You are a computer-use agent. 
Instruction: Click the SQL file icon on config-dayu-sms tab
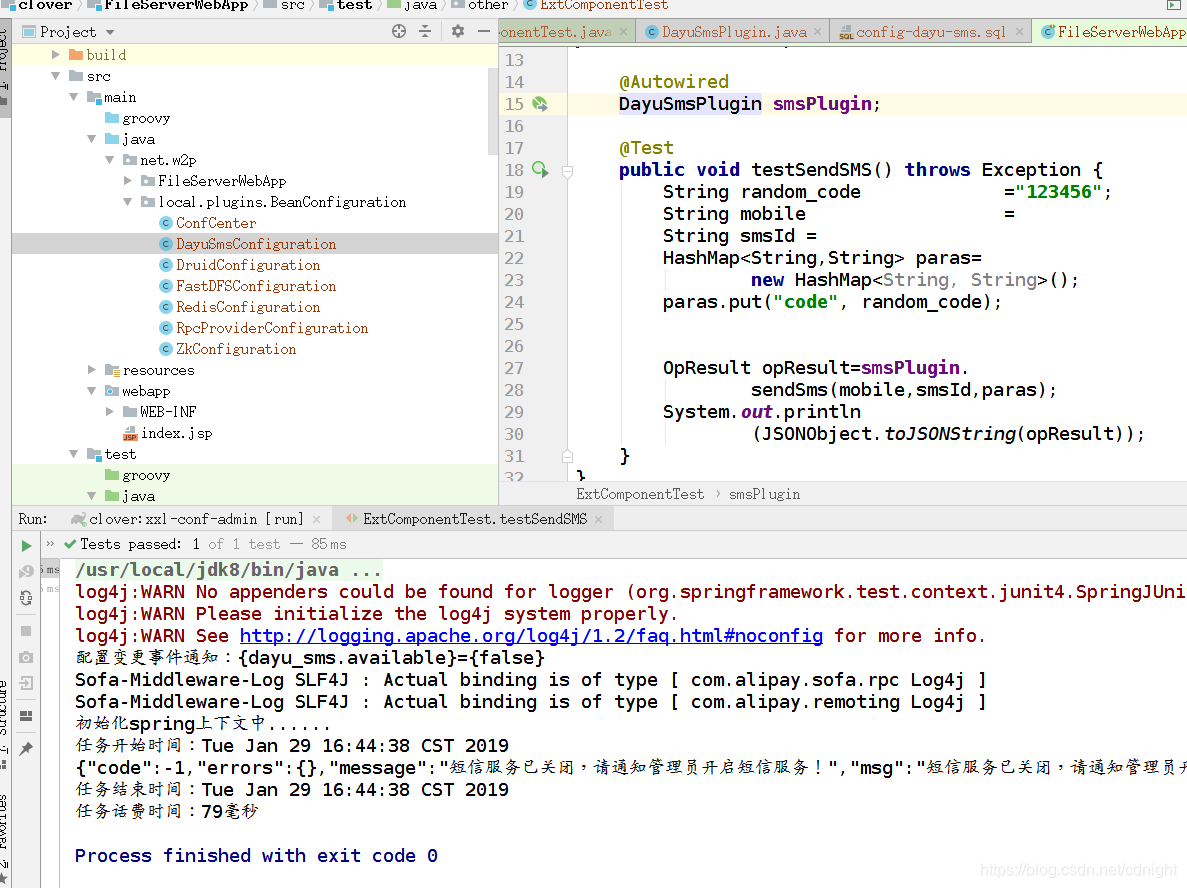click(846, 32)
